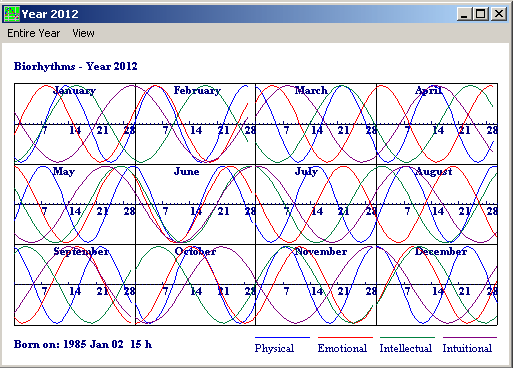Image resolution: width=513 pixels, height=368 pixels.
Task: Click the red Emotional legend line
Action: tap(345, 338)
